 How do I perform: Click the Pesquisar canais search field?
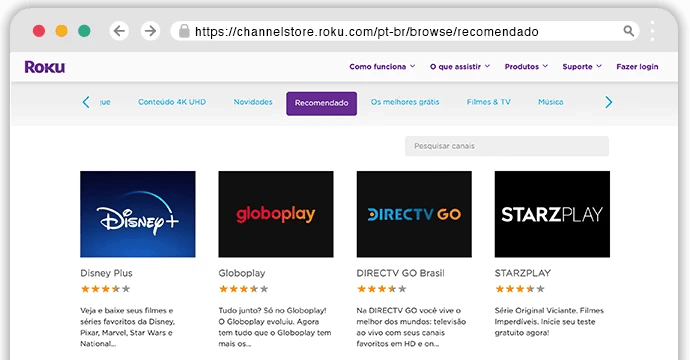coord(507,146)
